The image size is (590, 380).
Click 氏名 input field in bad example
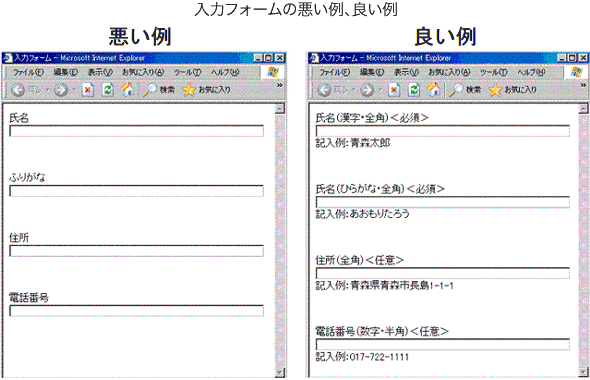click(x=136, y=131)
